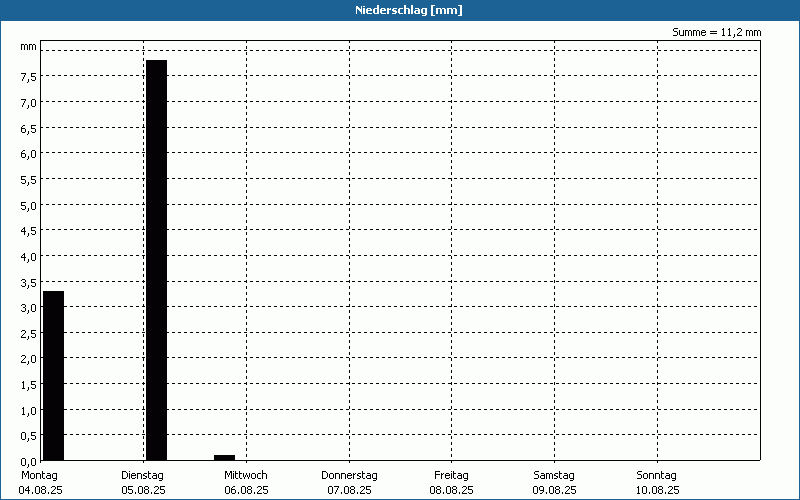This screenshot has width=800, height=500.
Task: Click the mm unit label on y-axis
Action: point(29,47)
